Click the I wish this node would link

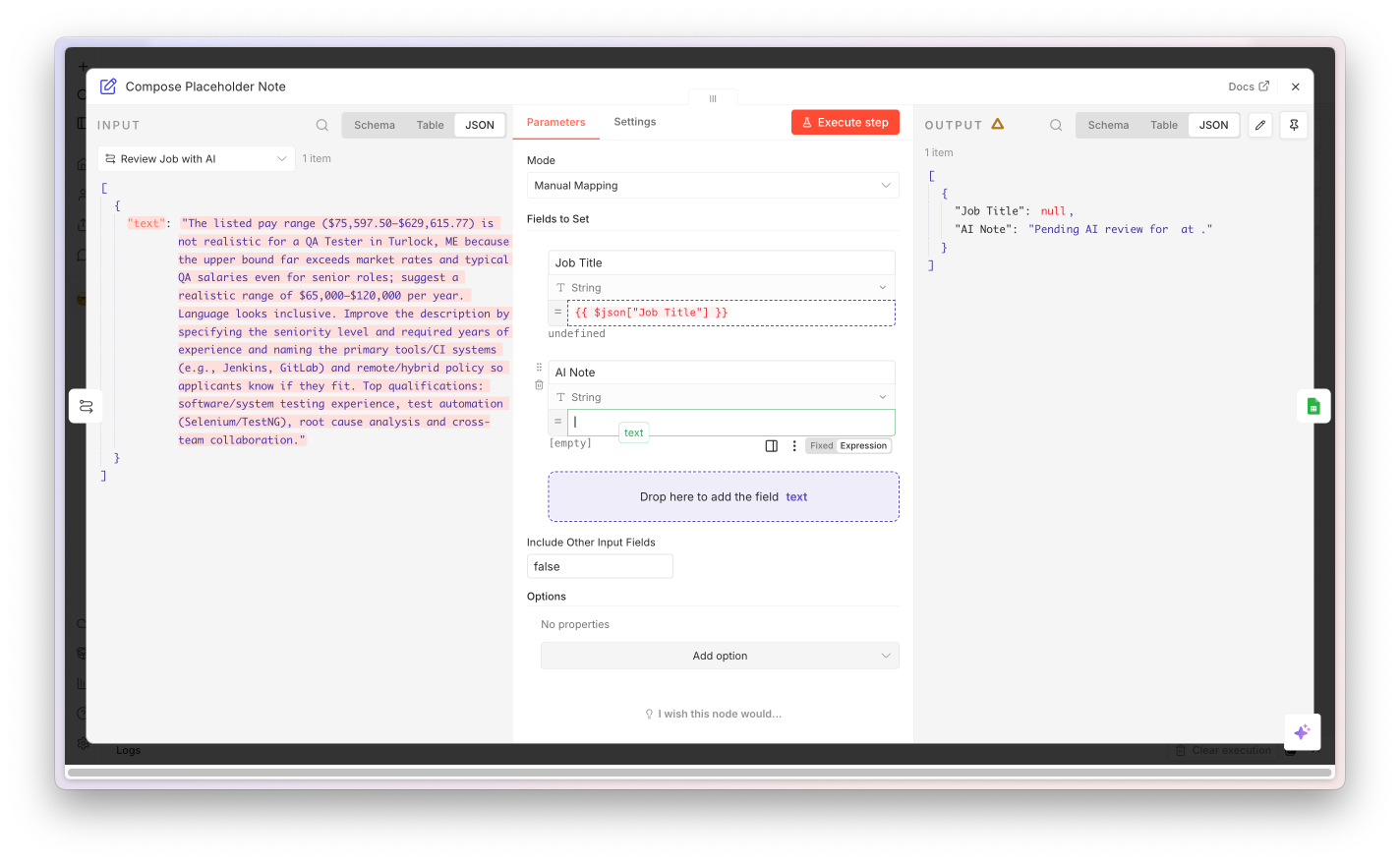[720, 715]
